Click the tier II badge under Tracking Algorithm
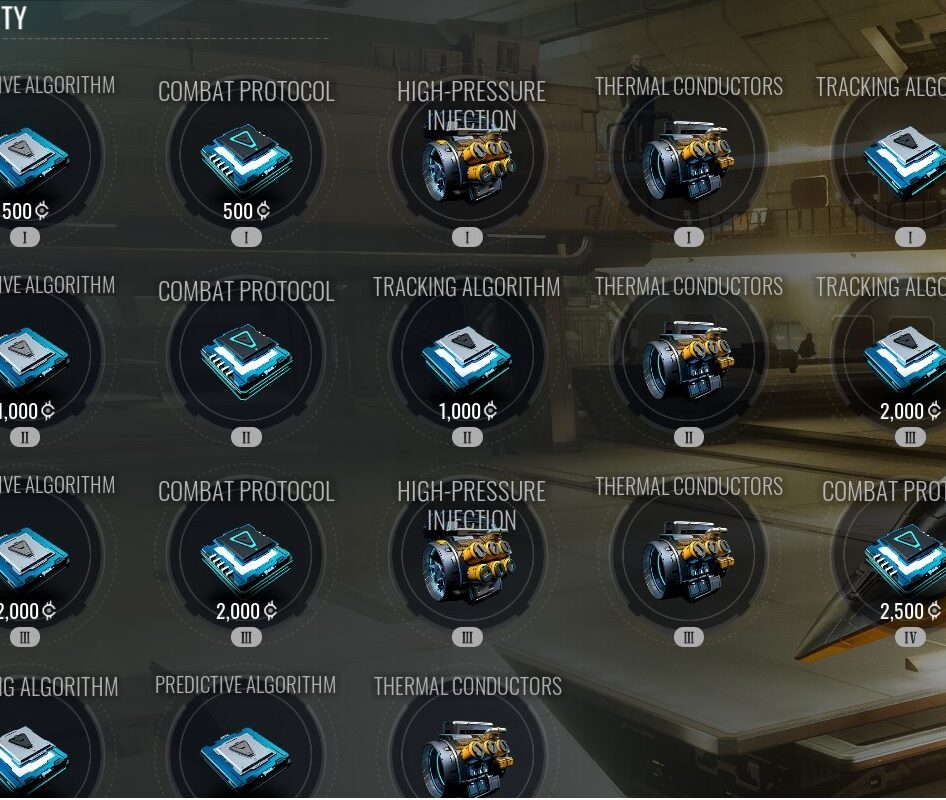This screenshot has height=800, width=946. tap(468, 437)
